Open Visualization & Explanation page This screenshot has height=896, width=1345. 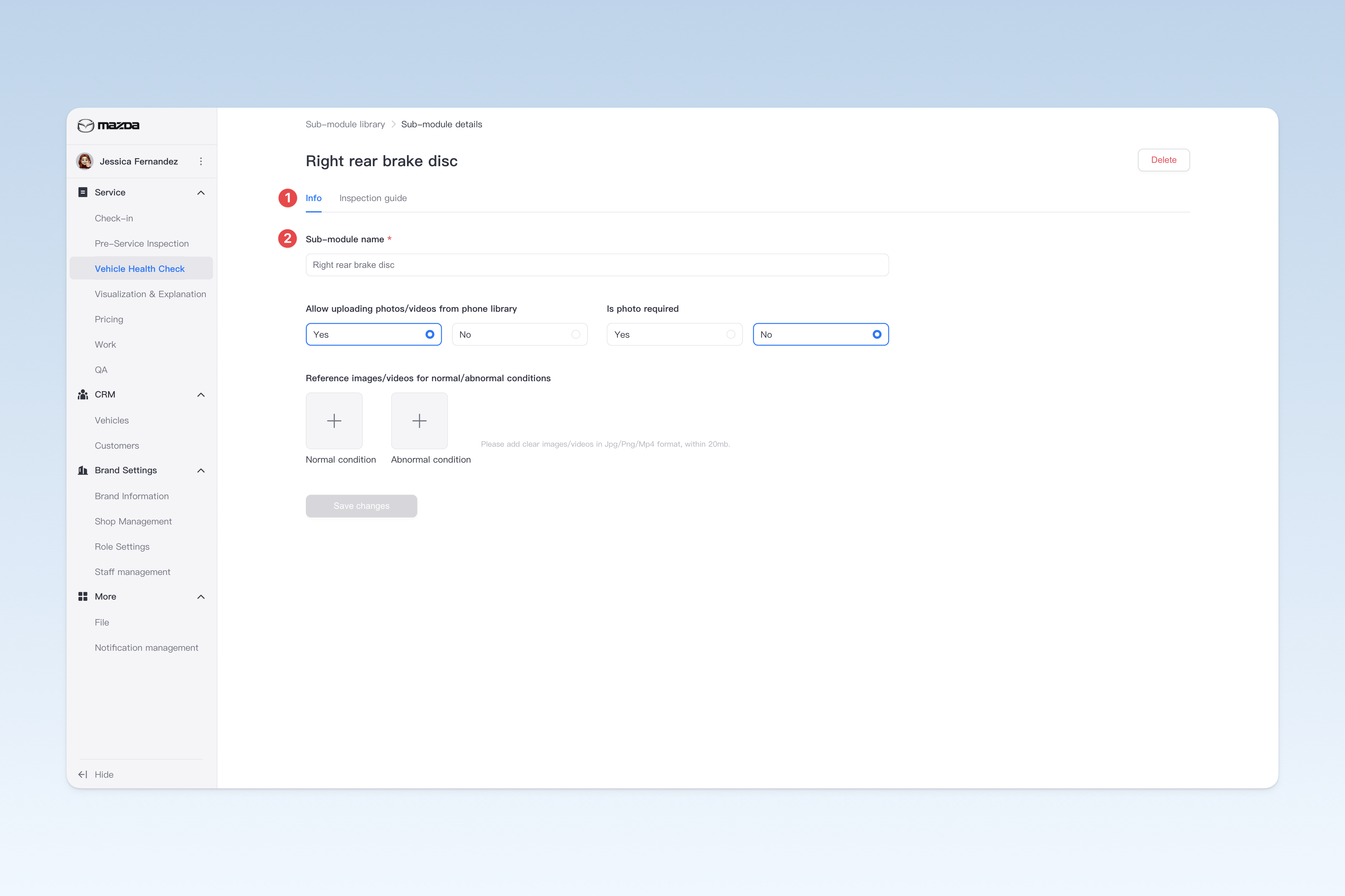[150, 294]
